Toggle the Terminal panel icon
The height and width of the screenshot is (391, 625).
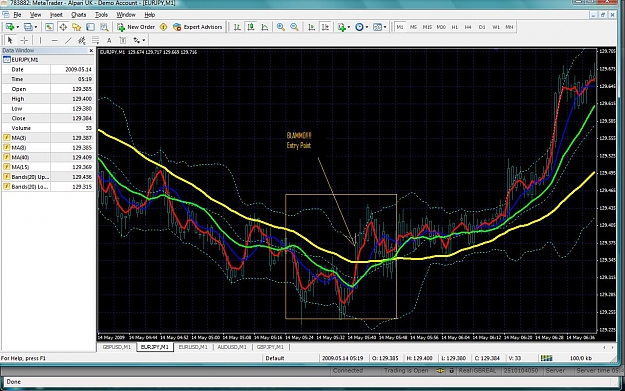point(90,27)
